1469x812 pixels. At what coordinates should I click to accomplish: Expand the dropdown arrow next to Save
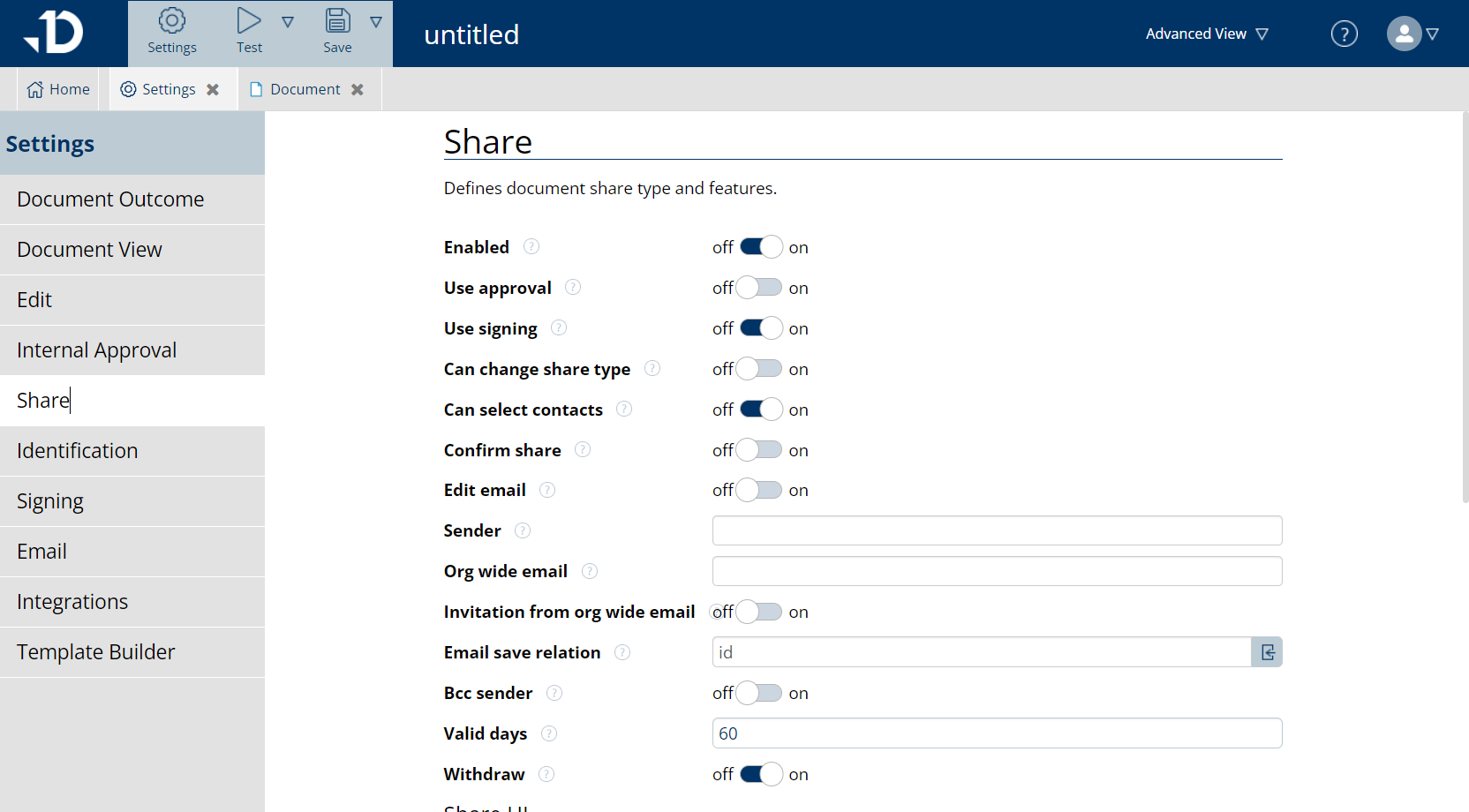[x=377, y=21]
